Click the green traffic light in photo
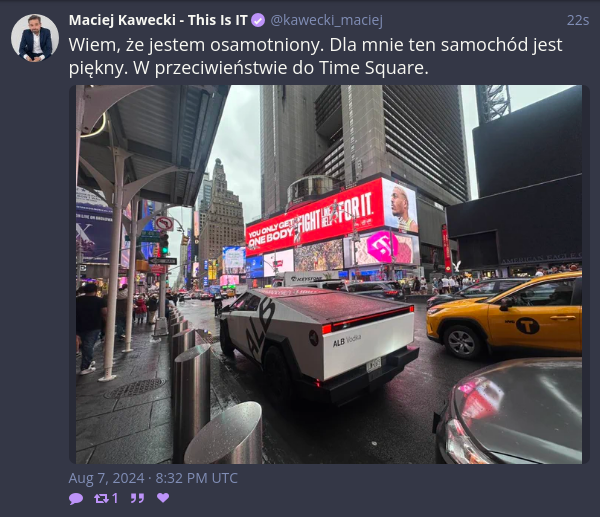This screenshot has width=600, height=517. tap(164, 244)
